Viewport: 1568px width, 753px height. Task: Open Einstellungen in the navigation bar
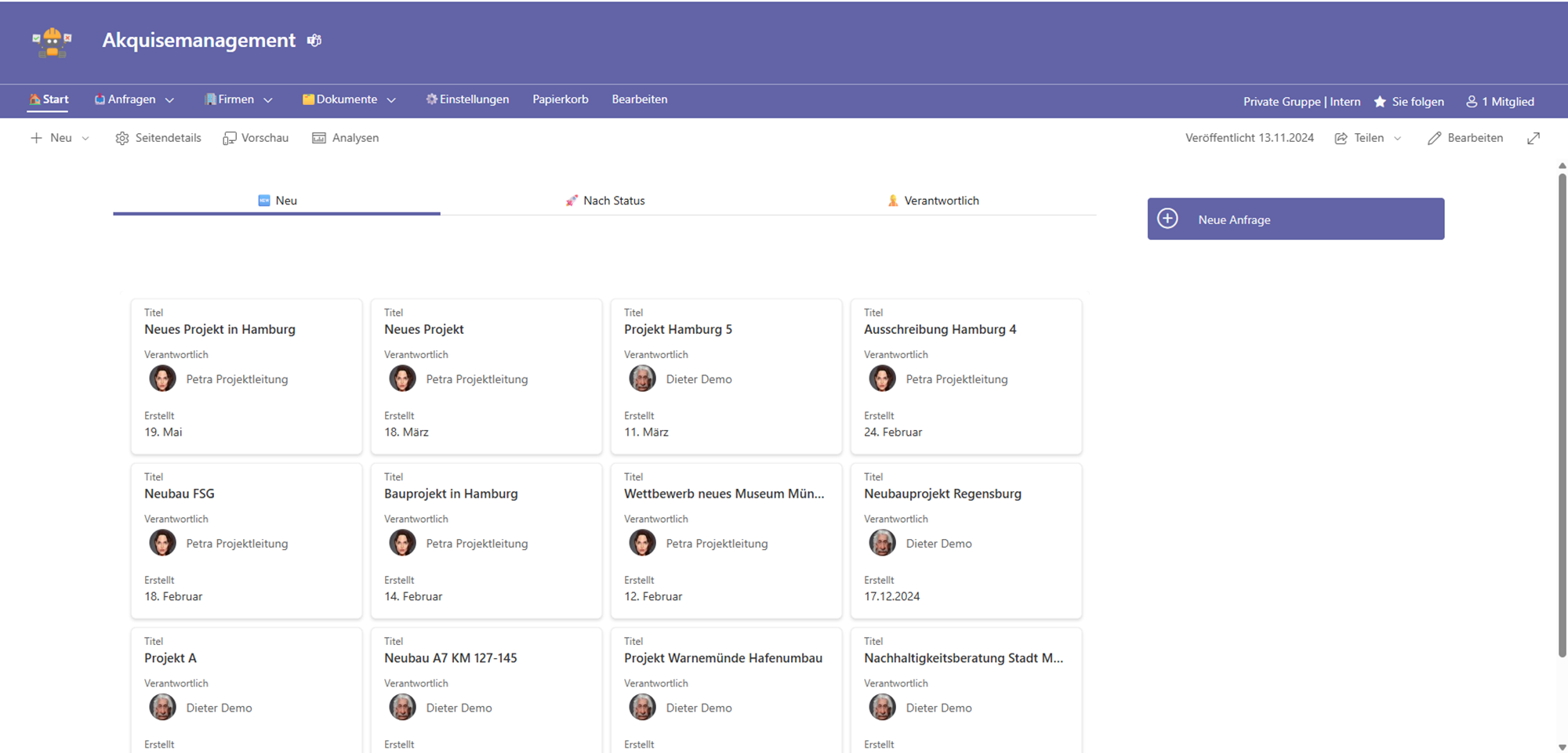click(467, 100)
